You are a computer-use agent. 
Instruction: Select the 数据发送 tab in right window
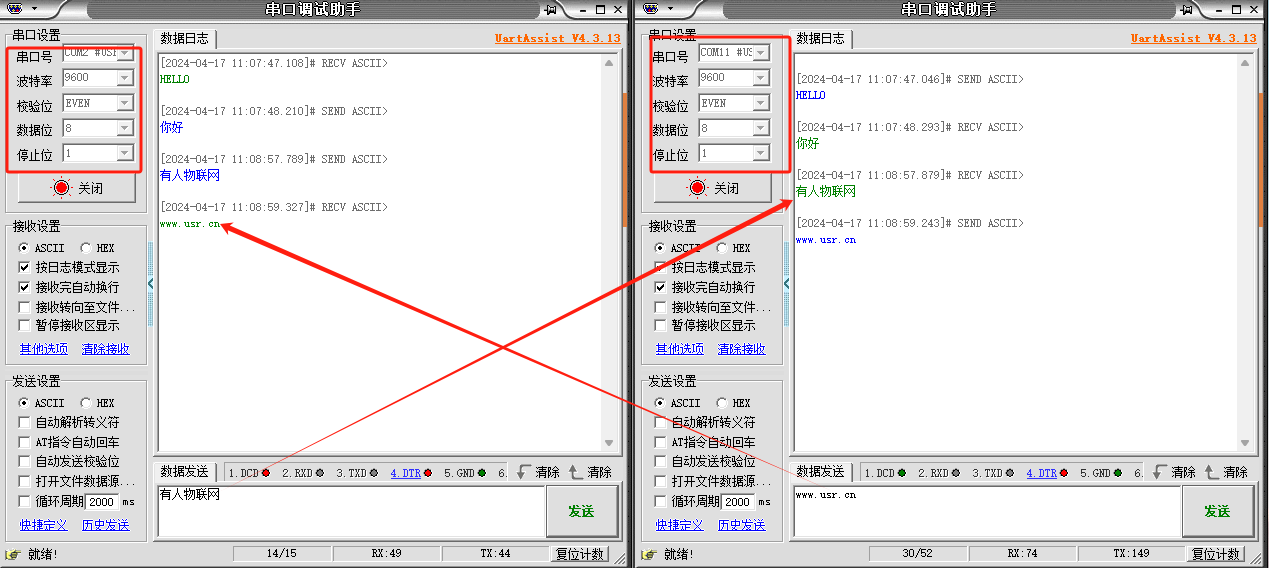[820, 472]
